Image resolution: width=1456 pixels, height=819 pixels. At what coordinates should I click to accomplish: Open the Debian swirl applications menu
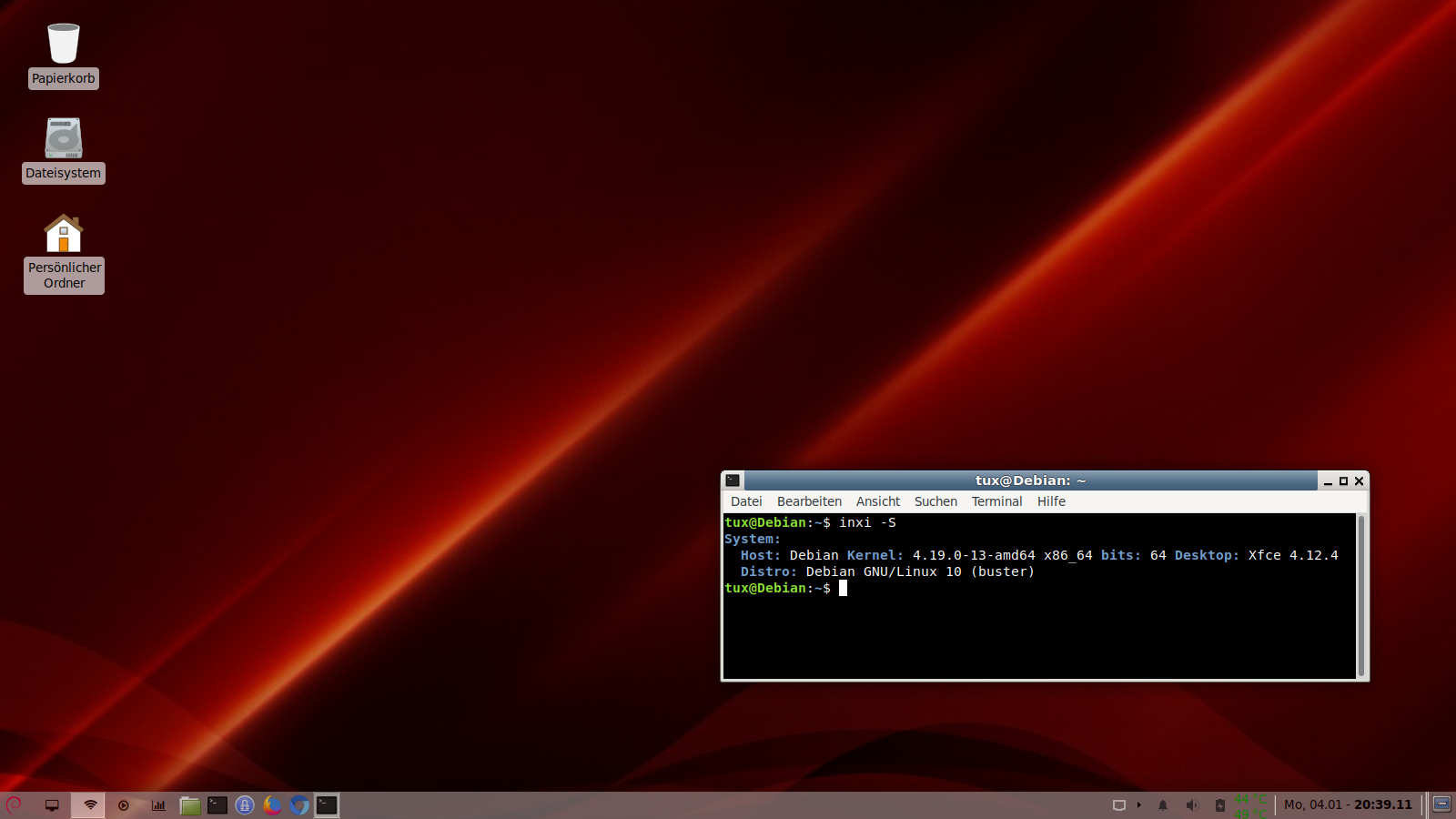click(x=14, y=805)
